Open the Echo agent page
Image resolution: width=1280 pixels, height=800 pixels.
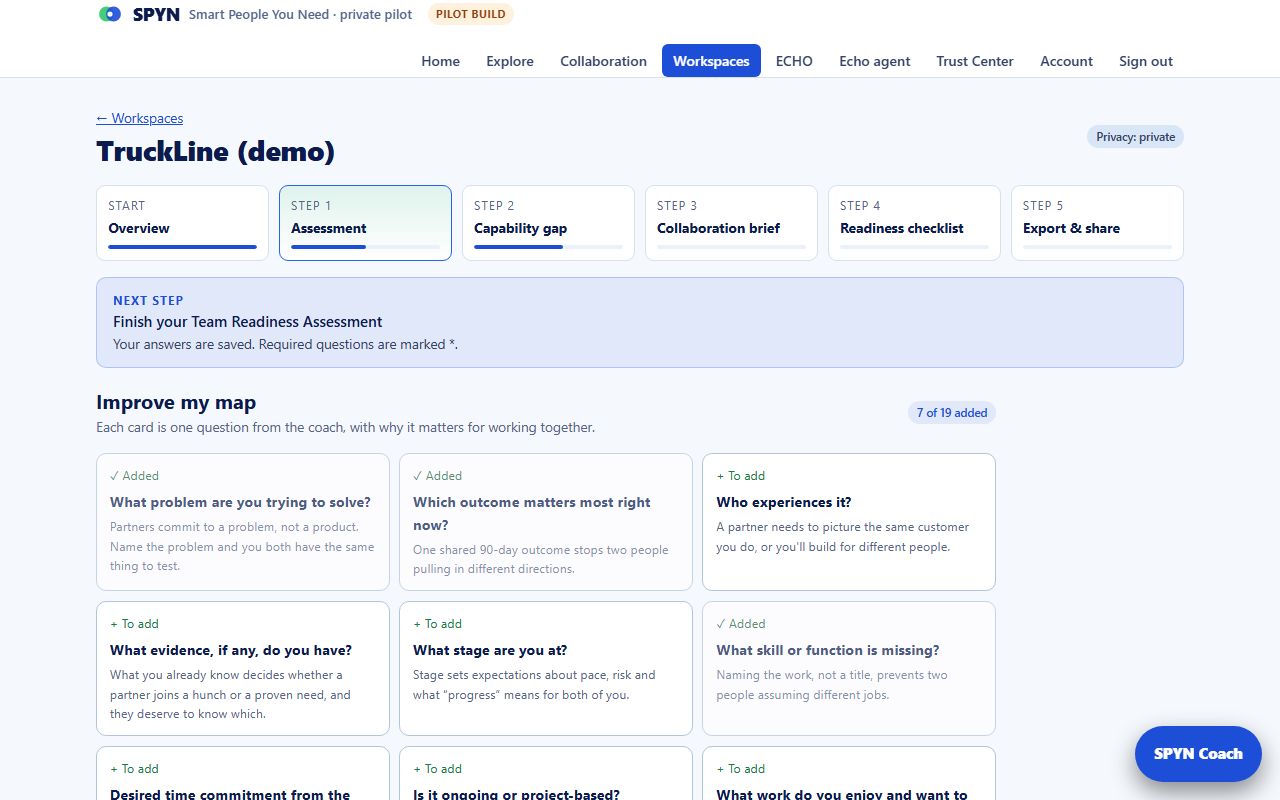[875, 61]
